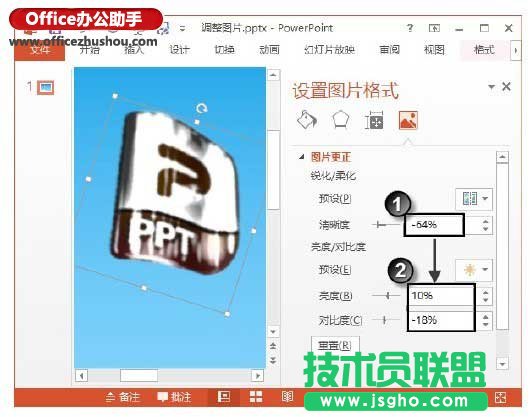
Task: Decrease 清晰度 with the down spinner
Action: [486, 229]
